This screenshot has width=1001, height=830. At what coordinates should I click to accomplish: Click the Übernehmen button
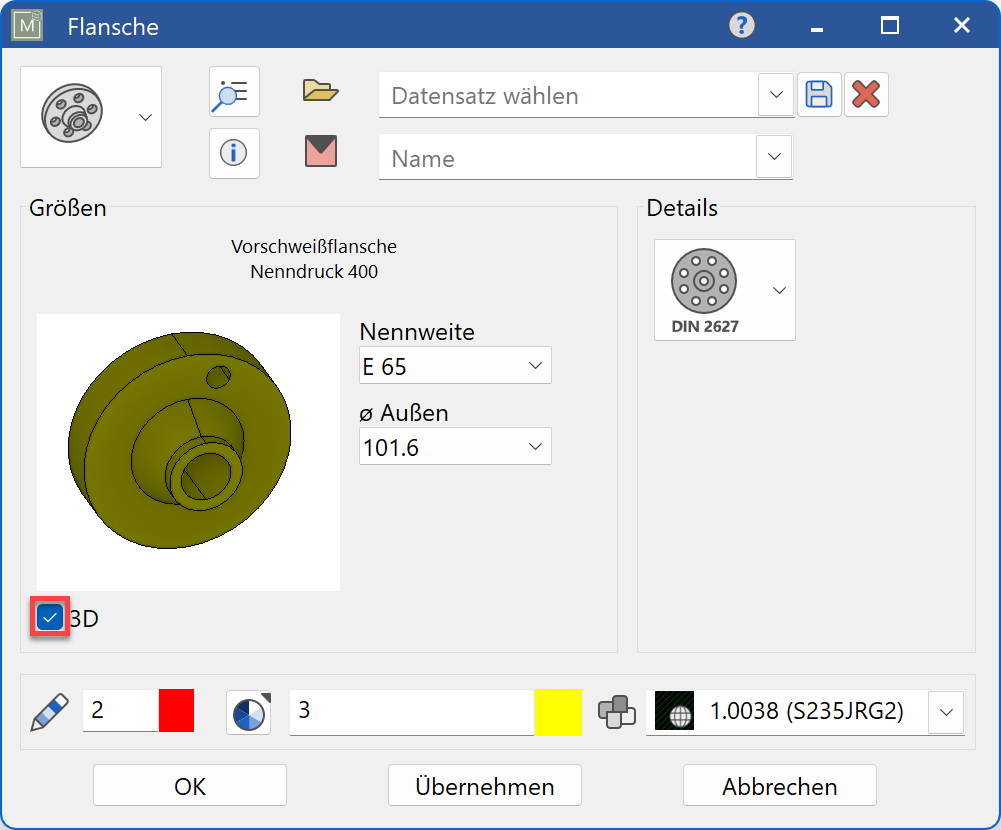[485, 786]
